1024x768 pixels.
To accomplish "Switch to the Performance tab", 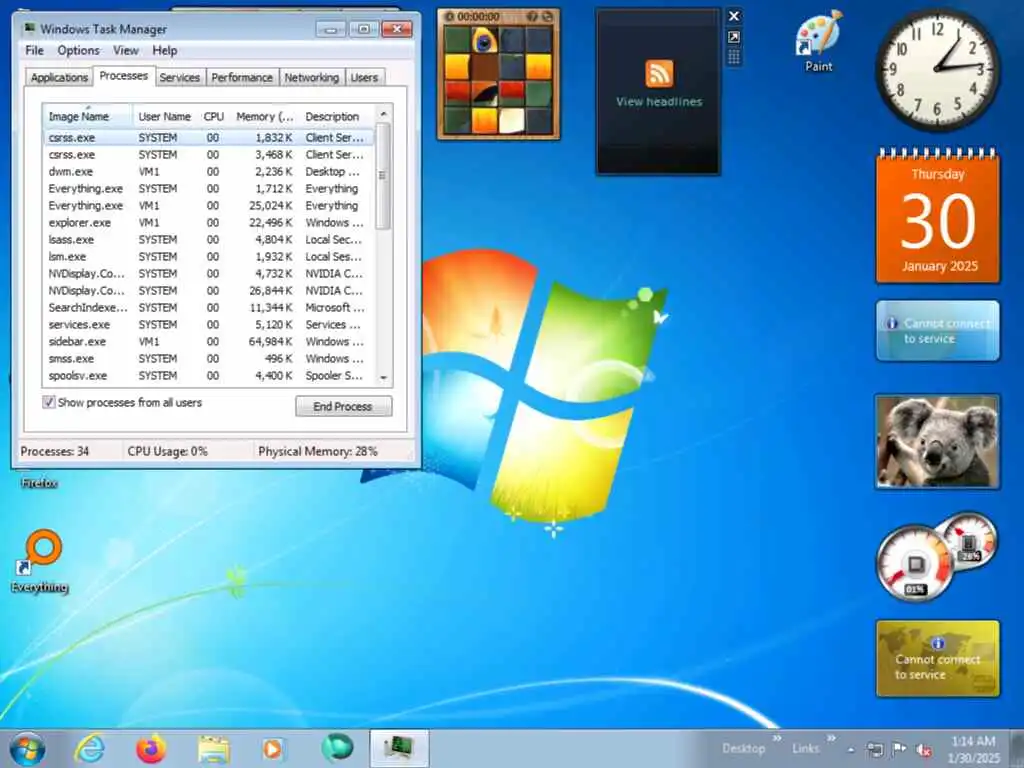I will tap(242, 77).
